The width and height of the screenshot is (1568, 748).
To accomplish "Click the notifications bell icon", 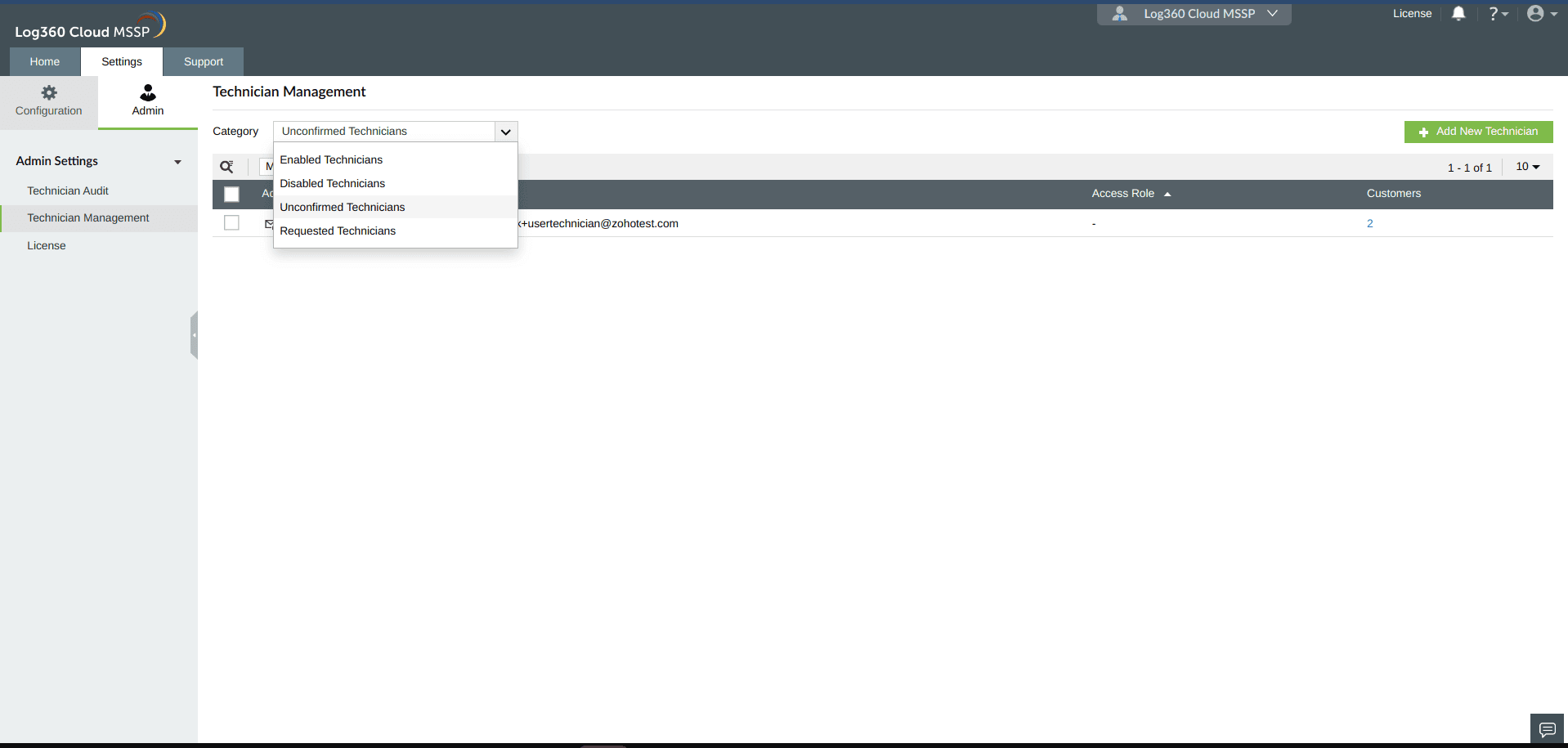I will coord(1458,13).
